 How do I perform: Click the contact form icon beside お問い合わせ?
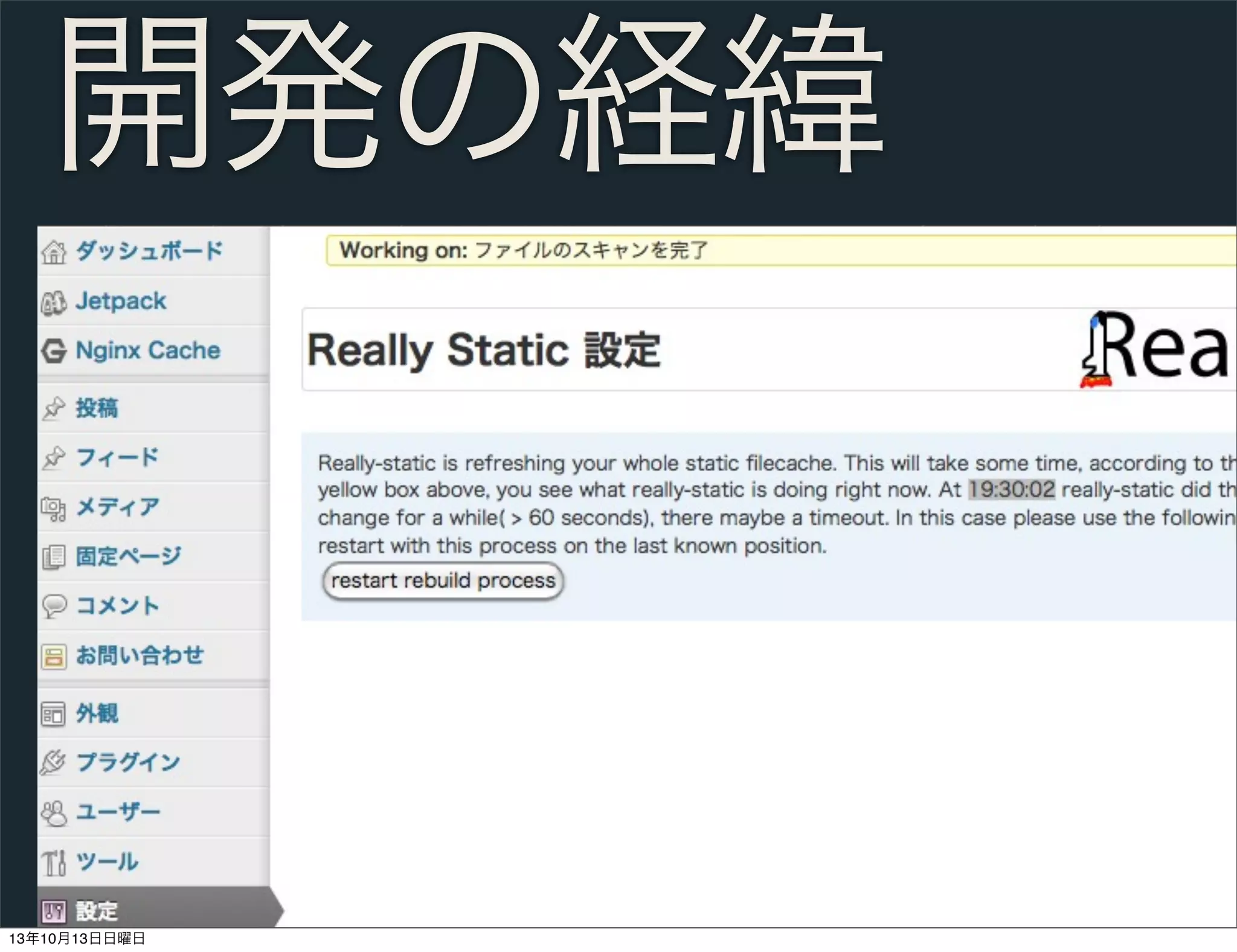click(54, 656)
